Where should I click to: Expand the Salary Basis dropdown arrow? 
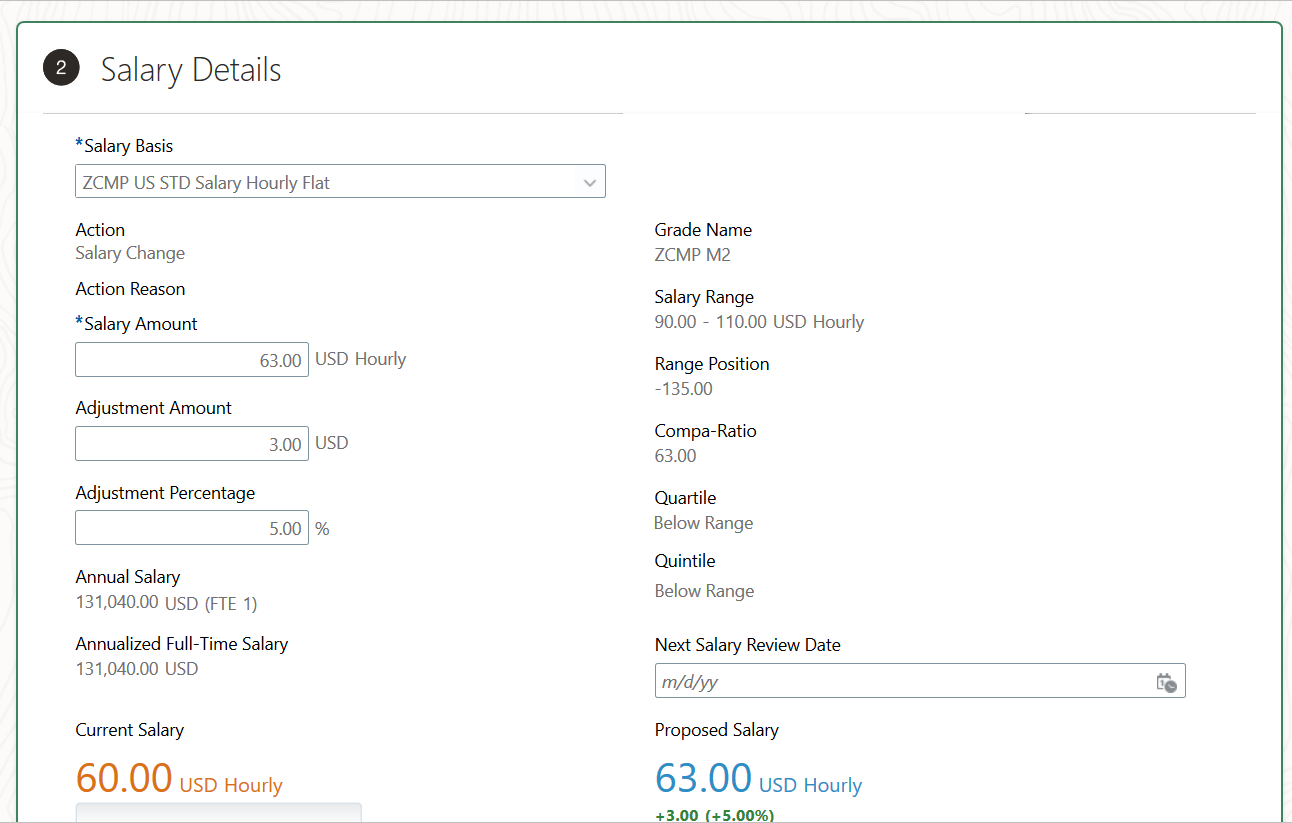[590, 183]
